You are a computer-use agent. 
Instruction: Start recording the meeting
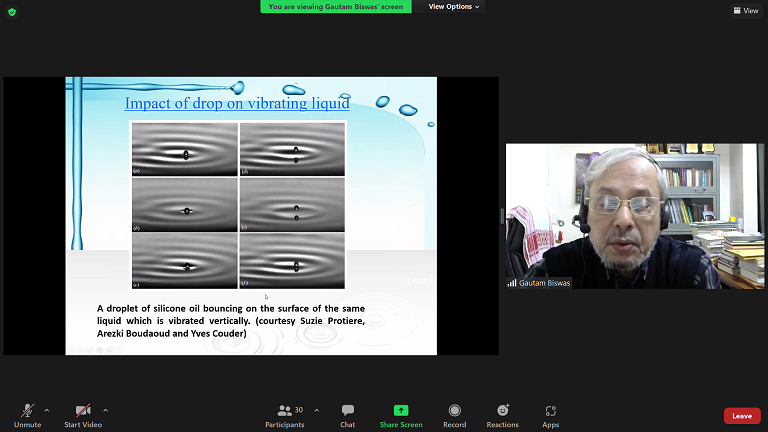click(x=454, y=413)
